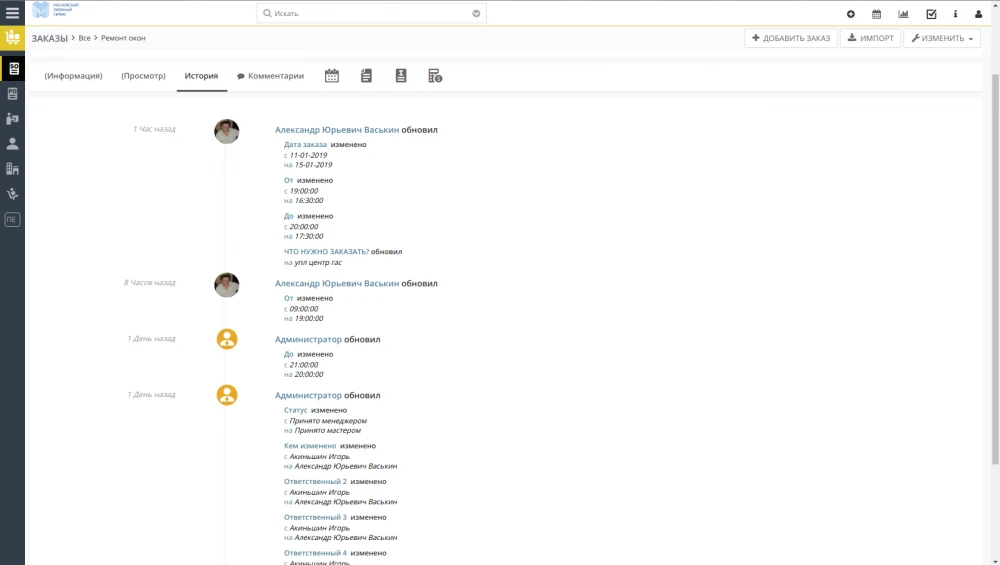This screenshot has width=1000, height=565.
Task: Click the invoice with dollar tab icon
Action: tap(435, 76)
